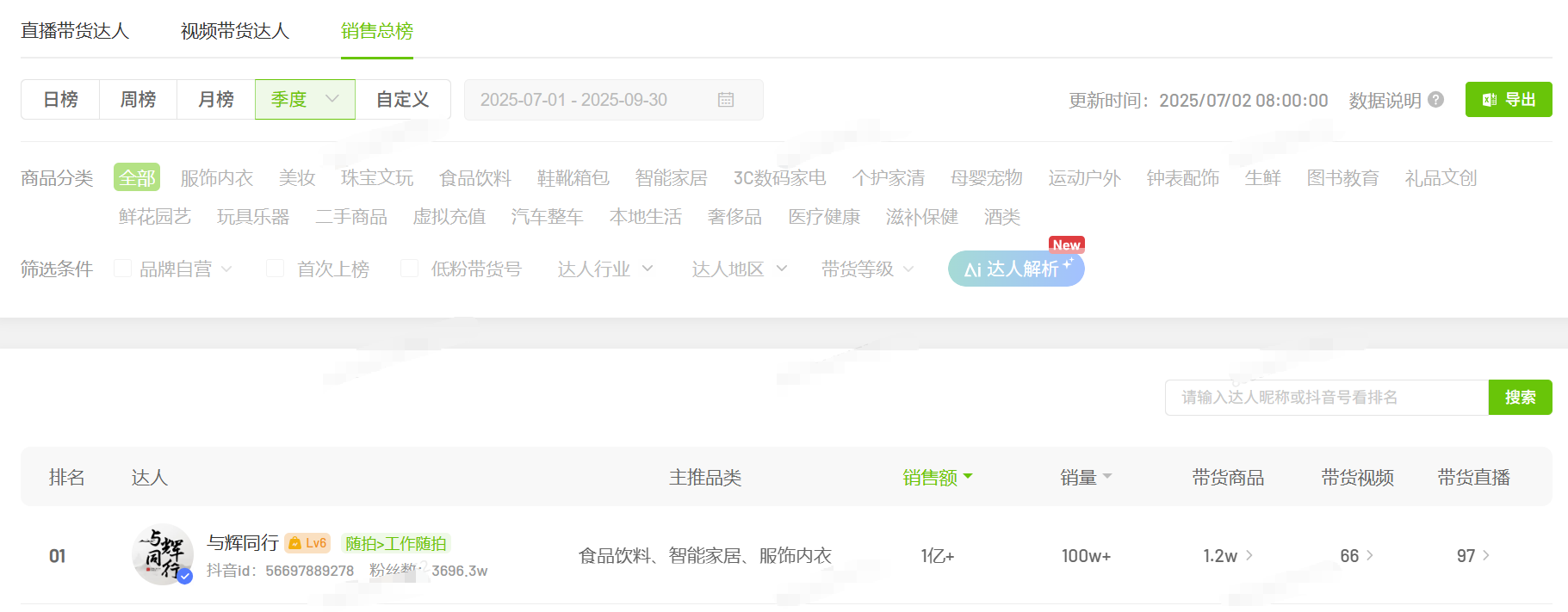Switch to the 直播带货达人 tab
Image resolution: width=1568 pixels, height=612 pixels.
pos(75,31)
